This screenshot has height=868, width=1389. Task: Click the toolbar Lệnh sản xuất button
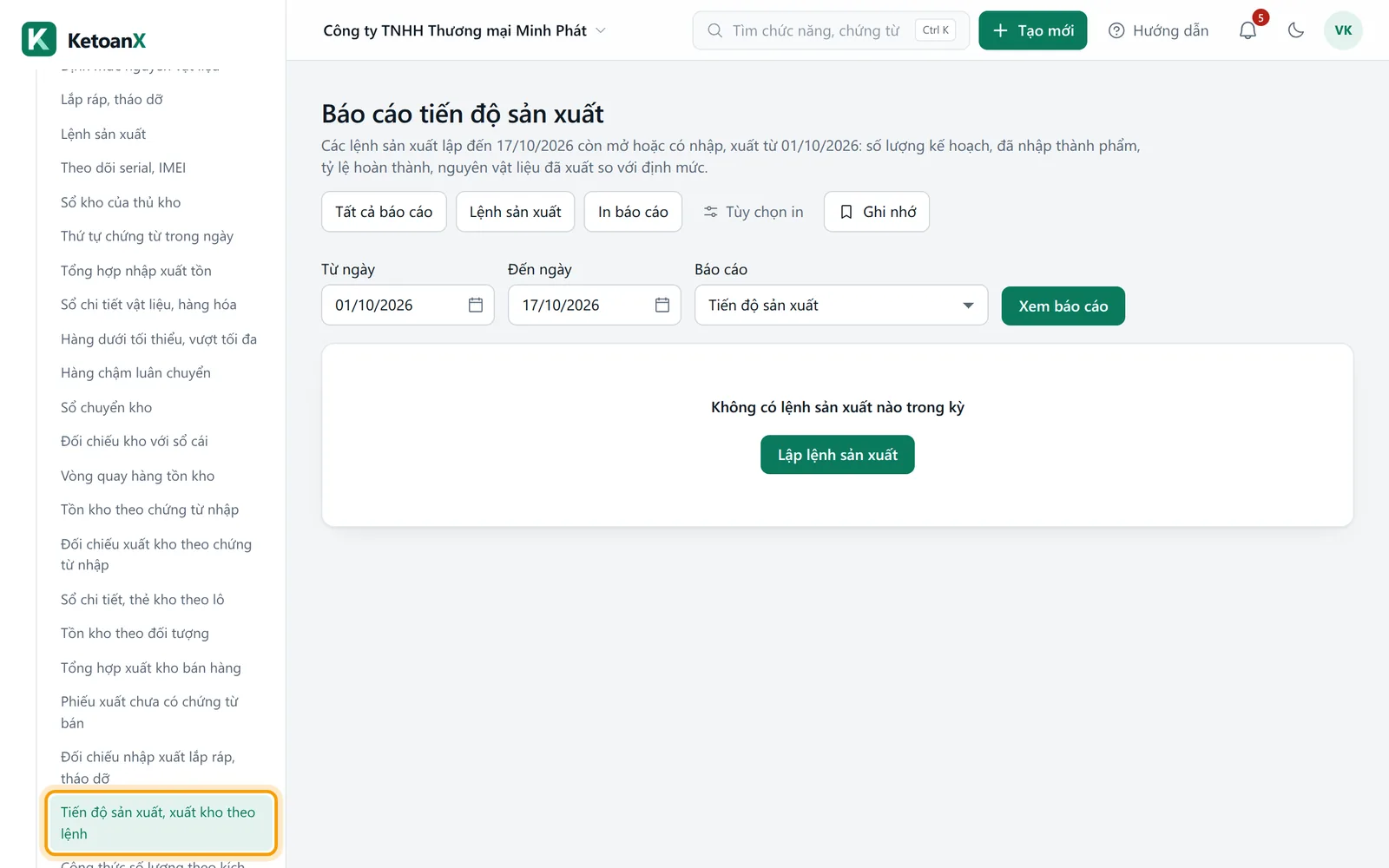[x=516, y=212]
